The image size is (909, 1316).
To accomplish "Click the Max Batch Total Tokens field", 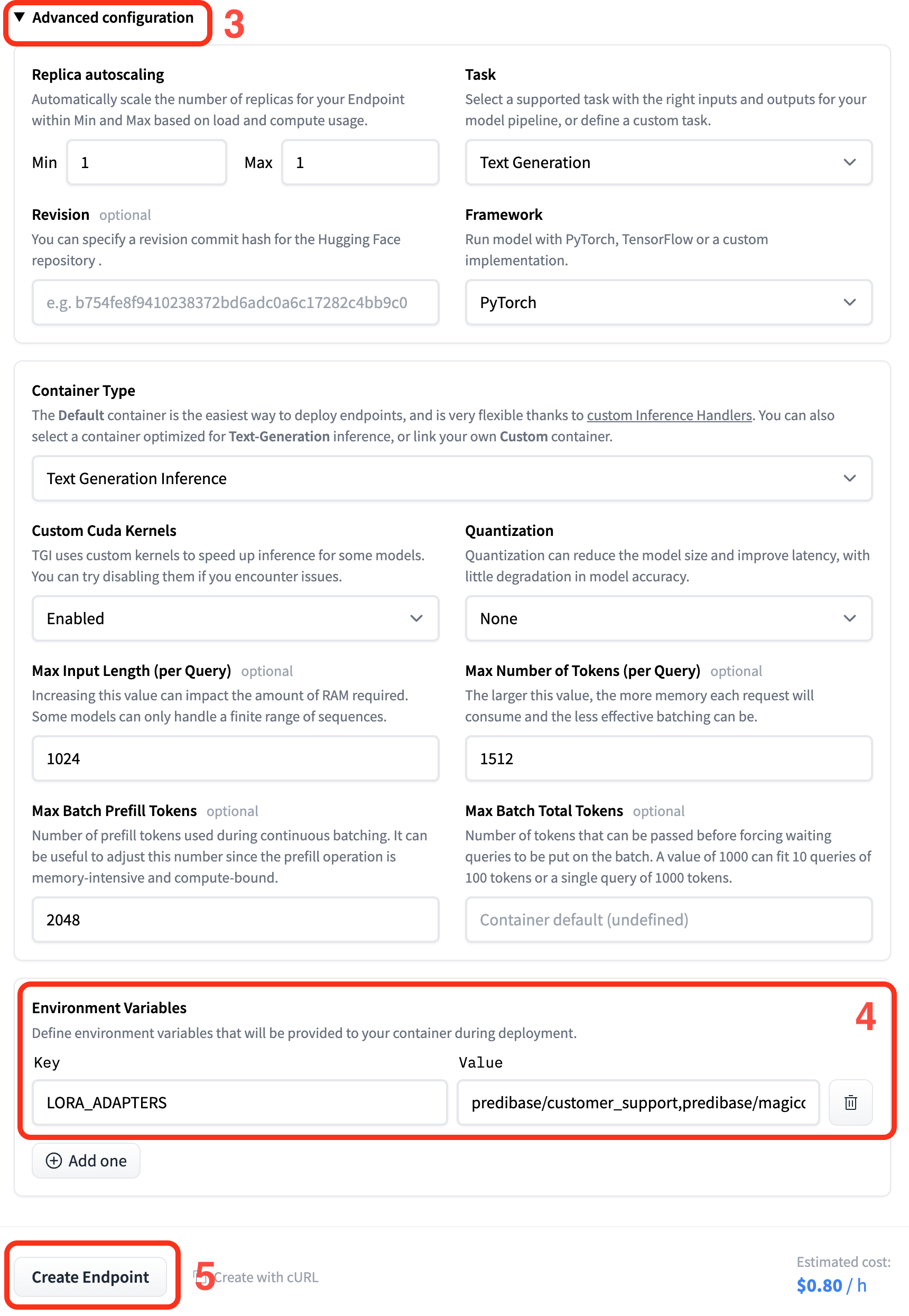I will (667, 920).
